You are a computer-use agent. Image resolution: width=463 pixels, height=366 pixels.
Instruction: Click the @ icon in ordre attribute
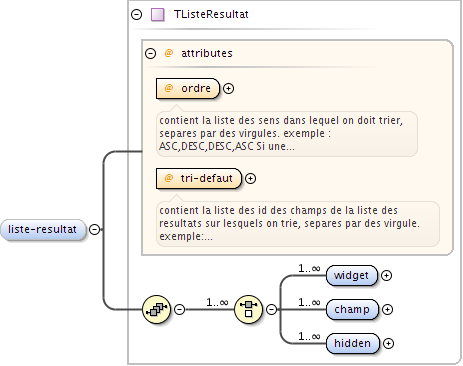169,88
